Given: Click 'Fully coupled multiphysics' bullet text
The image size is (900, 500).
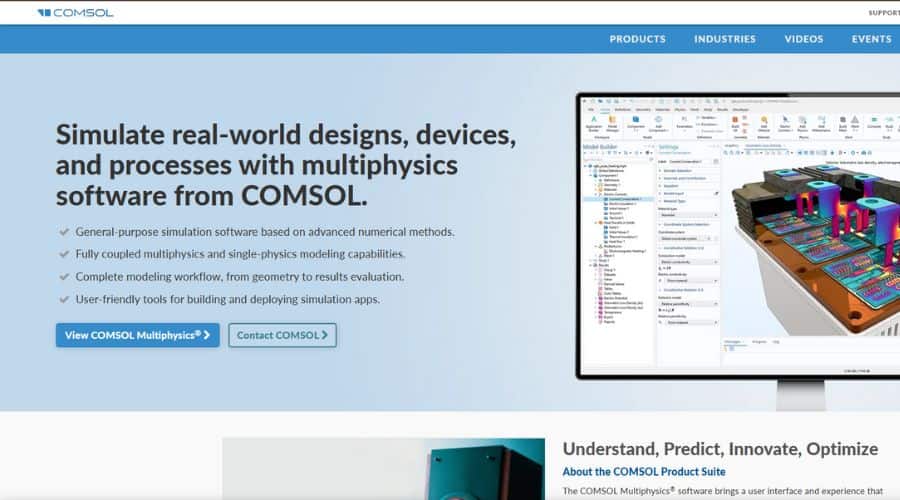Looking at the screenshot, I should click(240, 254).
